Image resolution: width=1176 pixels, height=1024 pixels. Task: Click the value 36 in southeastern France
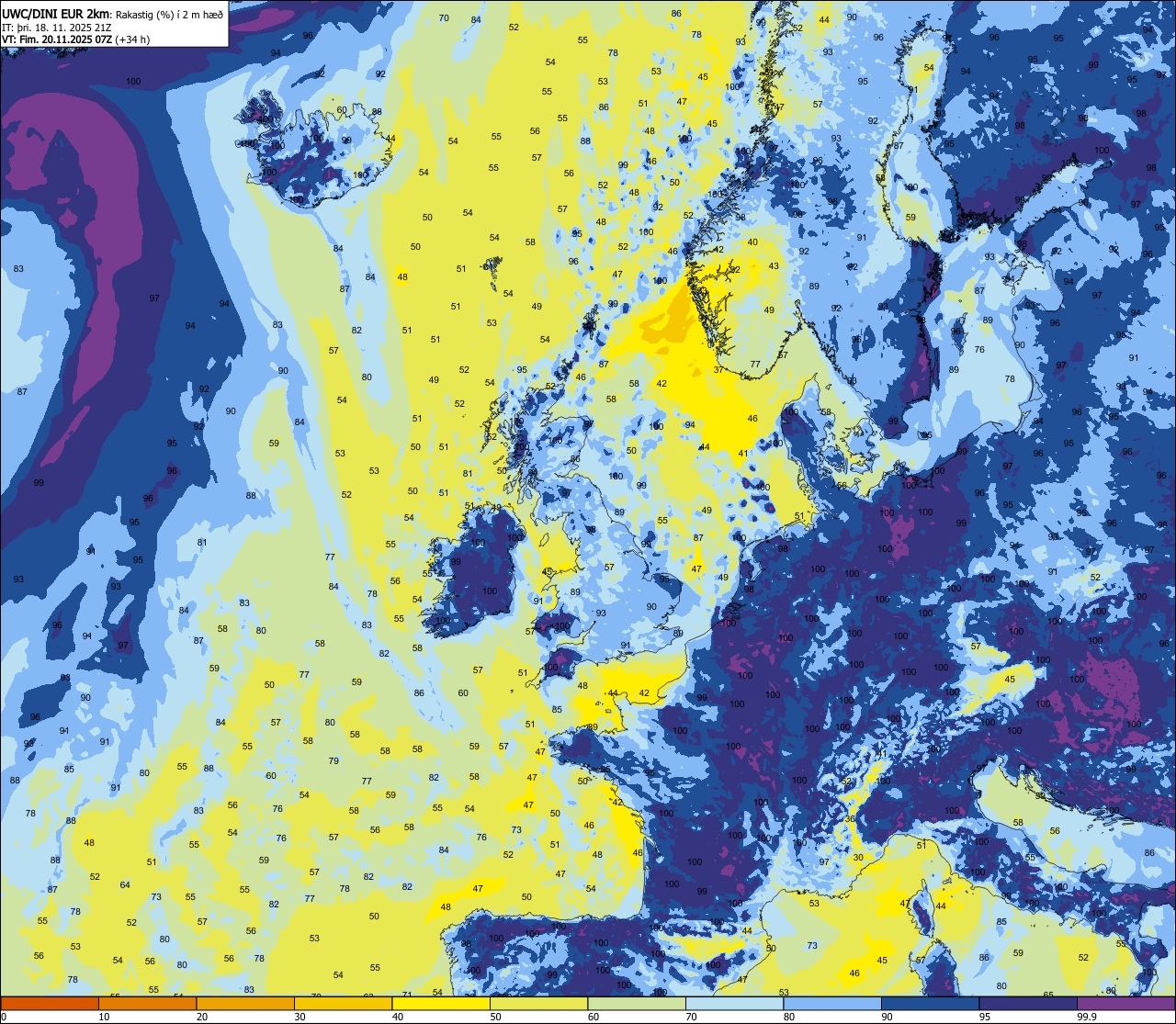pyautogui.click(x=850, y=819)
